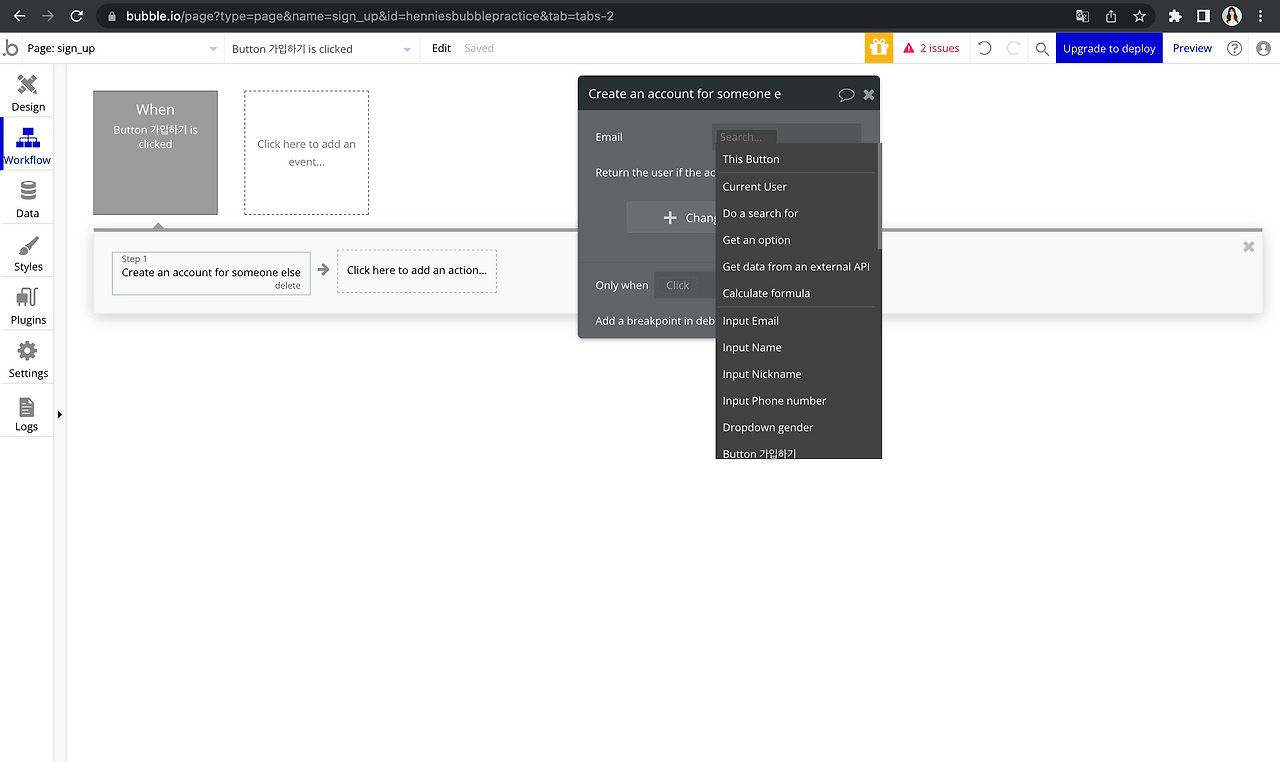Open the Plugins tab in the sidebar
1280x762 pixels.
tap(28, 306)
